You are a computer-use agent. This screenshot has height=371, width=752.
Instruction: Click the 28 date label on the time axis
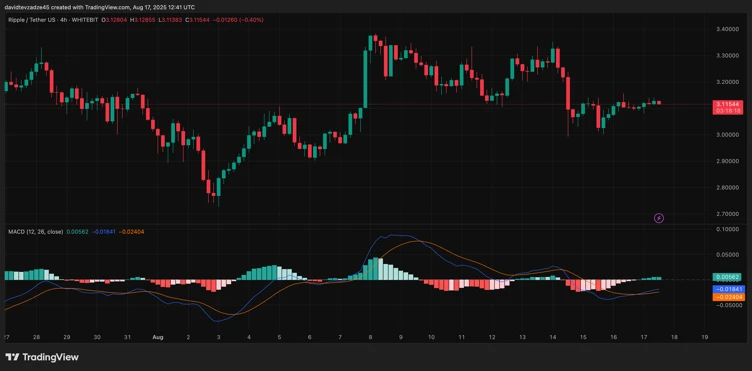[36, 337]
